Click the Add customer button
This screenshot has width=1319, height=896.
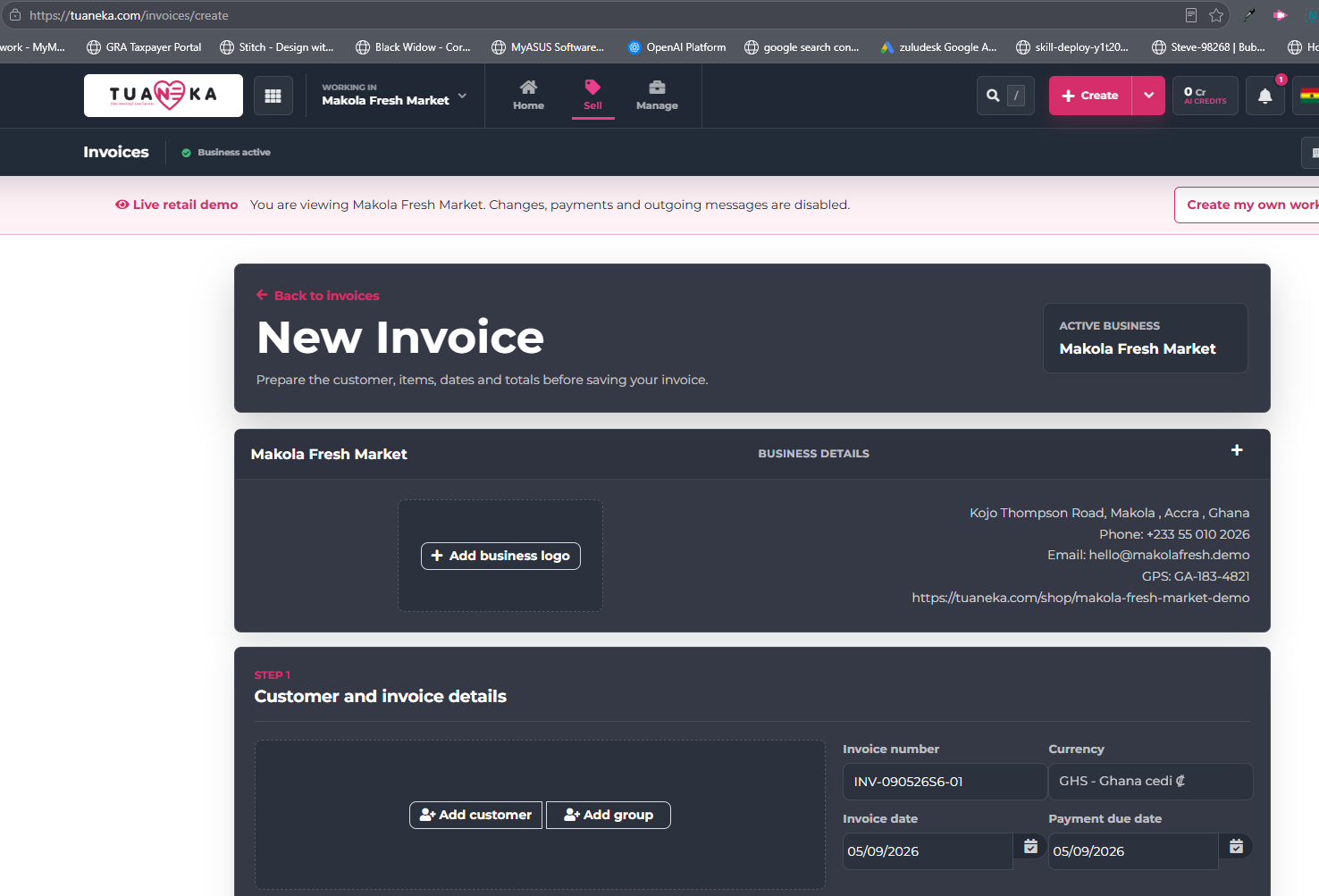point(475,815)
